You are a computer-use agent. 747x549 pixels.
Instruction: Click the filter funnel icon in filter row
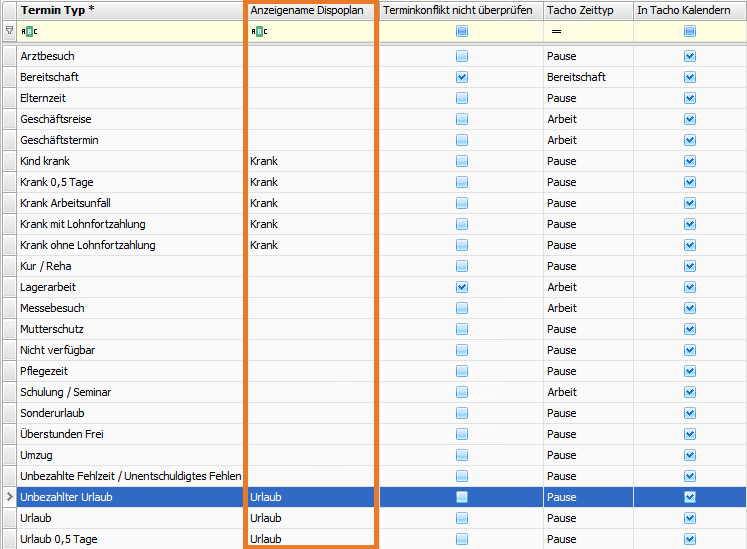point(9,31)
